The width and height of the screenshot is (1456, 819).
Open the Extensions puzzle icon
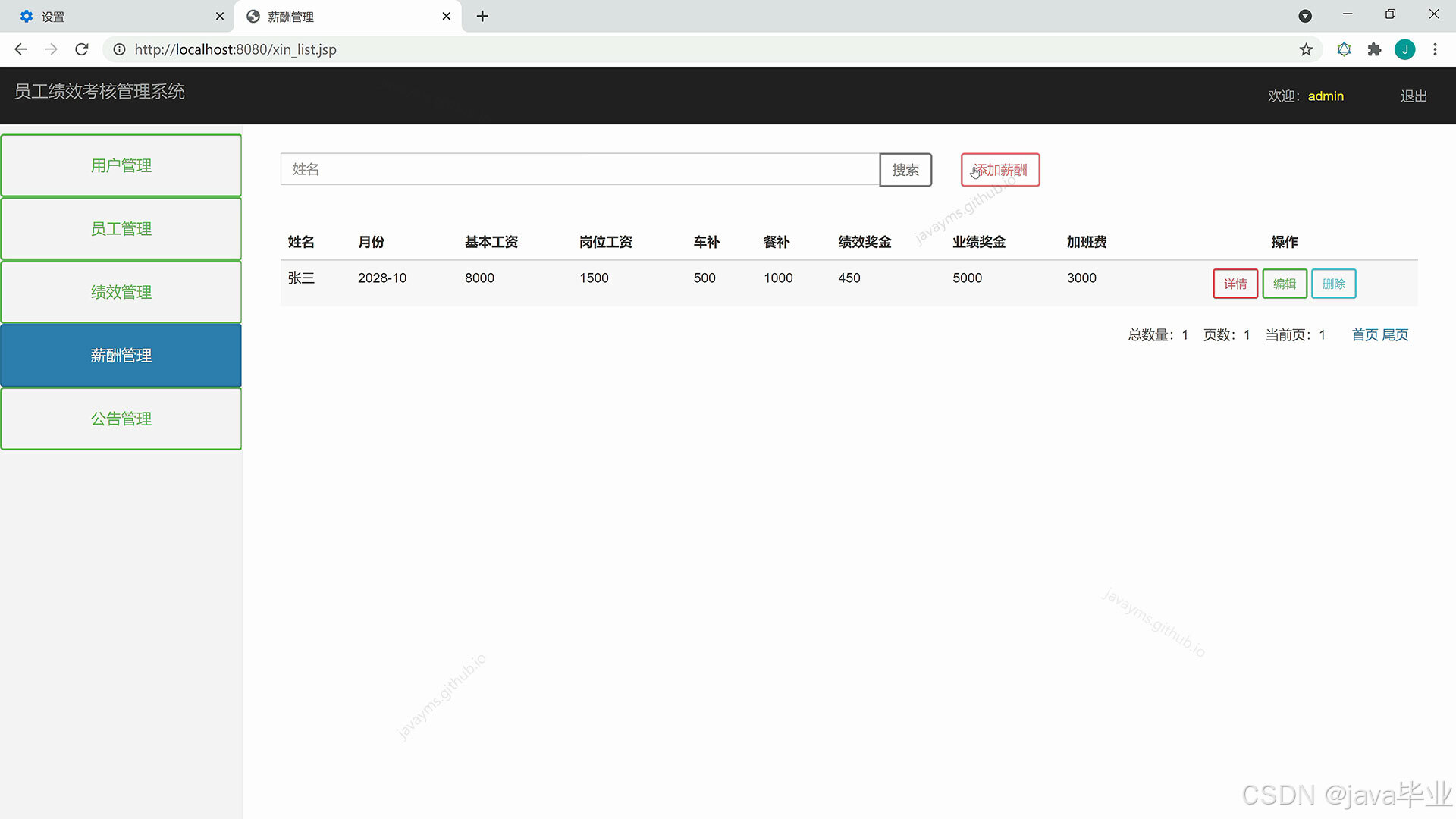point(1374,49)
